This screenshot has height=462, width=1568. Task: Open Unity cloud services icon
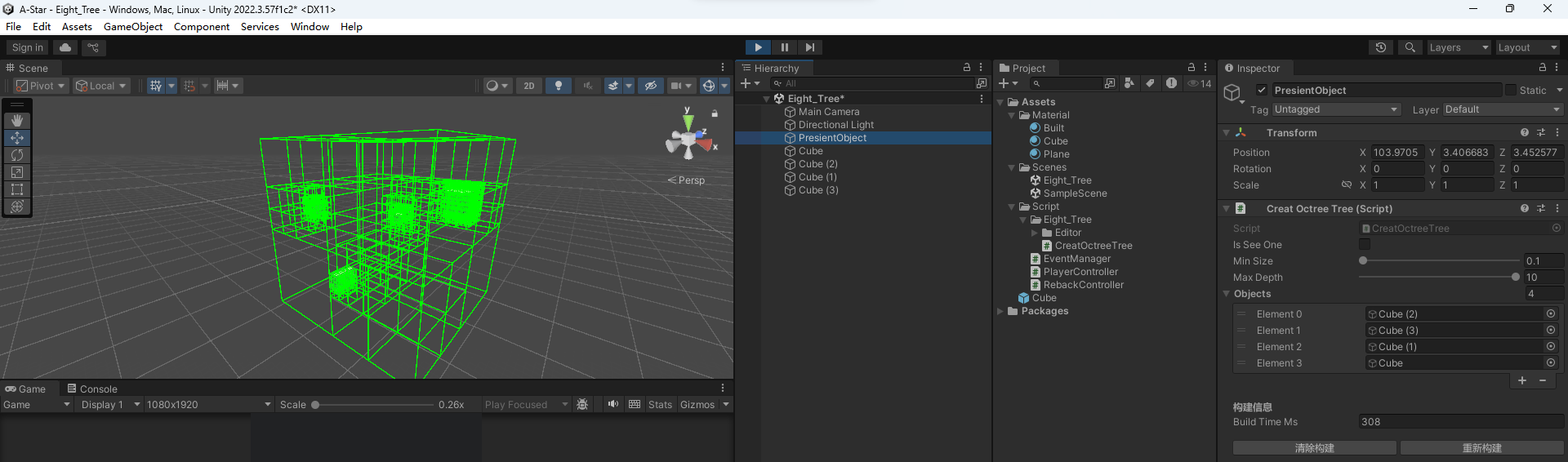pyautogui.click(x=65, y=47)
